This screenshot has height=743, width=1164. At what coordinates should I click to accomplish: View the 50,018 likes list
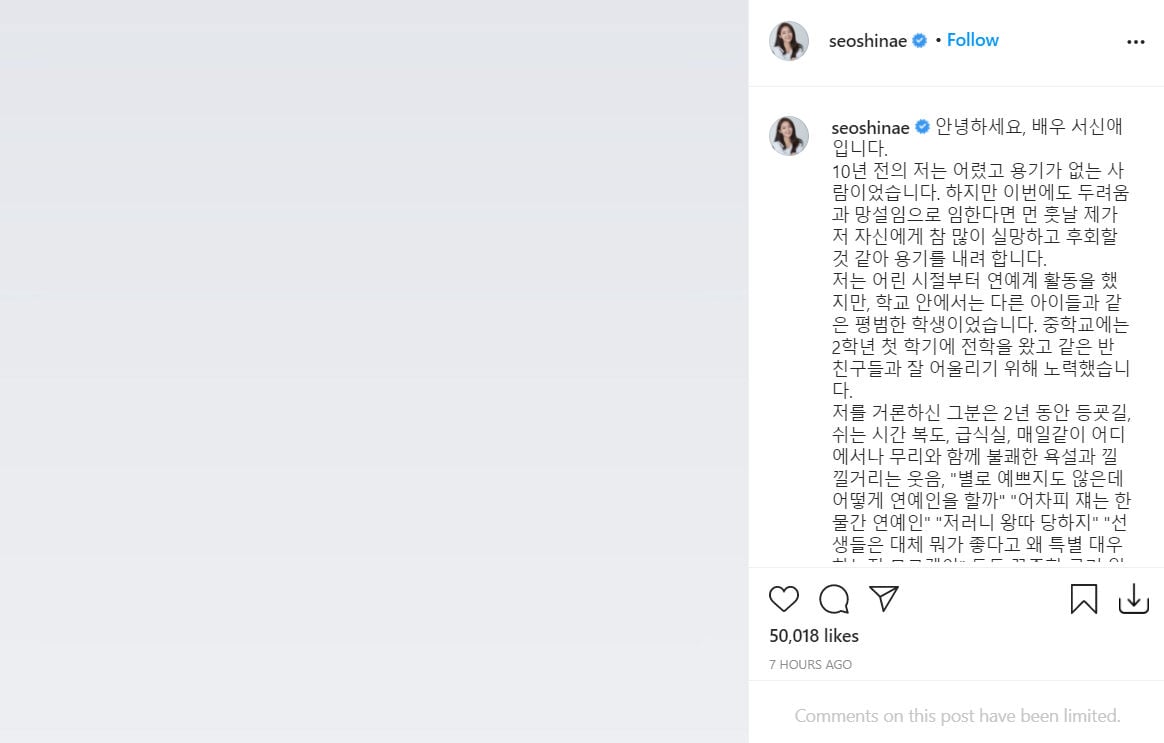[x=814, y=636]
